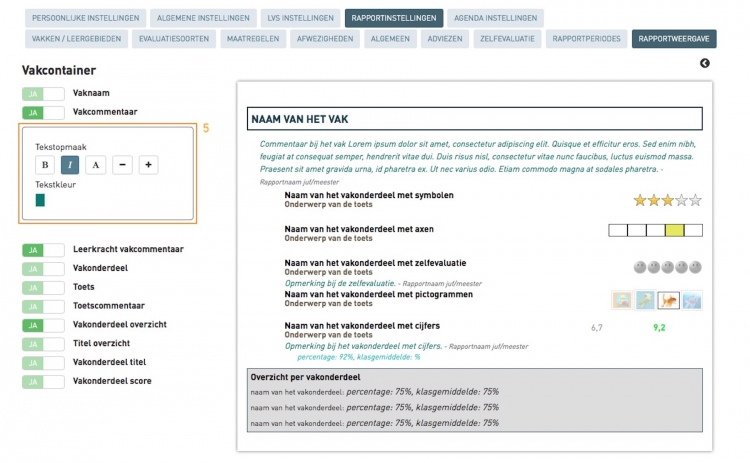Open the Tekstkleur teal color swatch
This screenshot has width=750, height=463.
[x=40, y=200]
